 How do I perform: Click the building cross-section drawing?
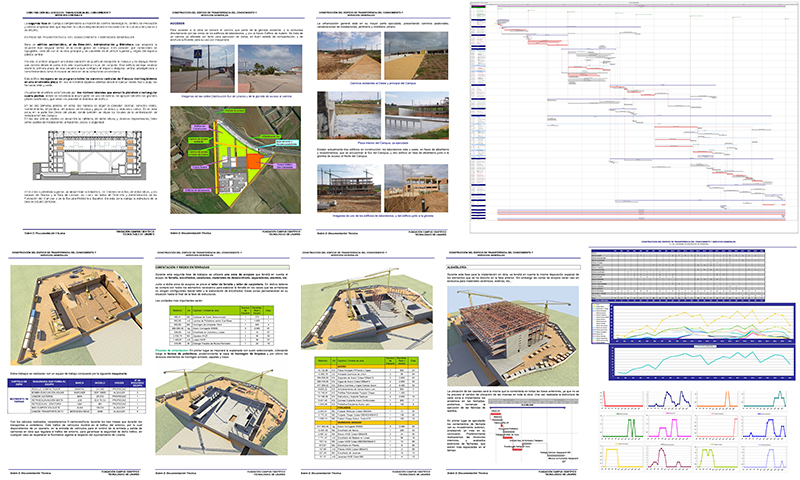(90, 155)
